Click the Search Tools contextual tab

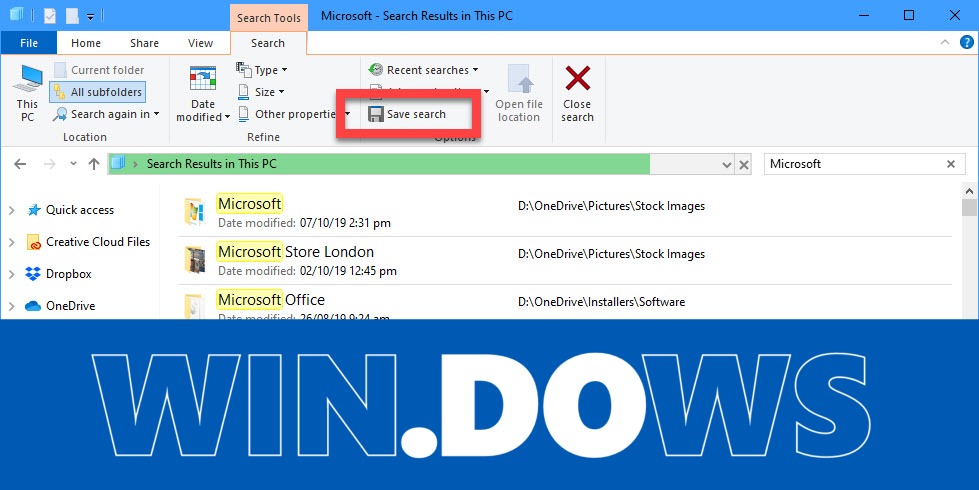click(268, 18)
